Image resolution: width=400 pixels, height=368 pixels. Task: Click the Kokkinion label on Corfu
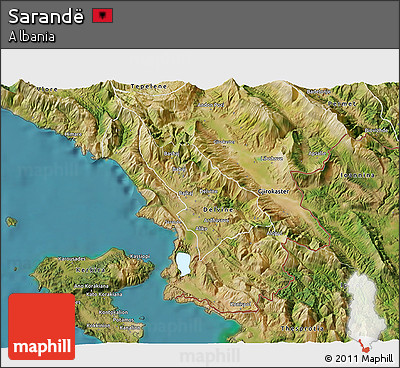pos(97,326)
